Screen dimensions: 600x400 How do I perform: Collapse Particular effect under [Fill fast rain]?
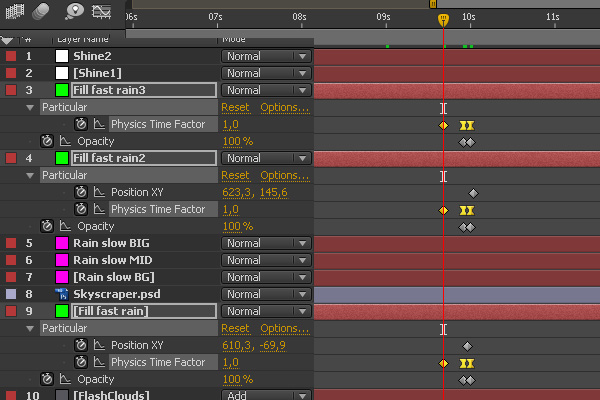[x=30, y=328]
